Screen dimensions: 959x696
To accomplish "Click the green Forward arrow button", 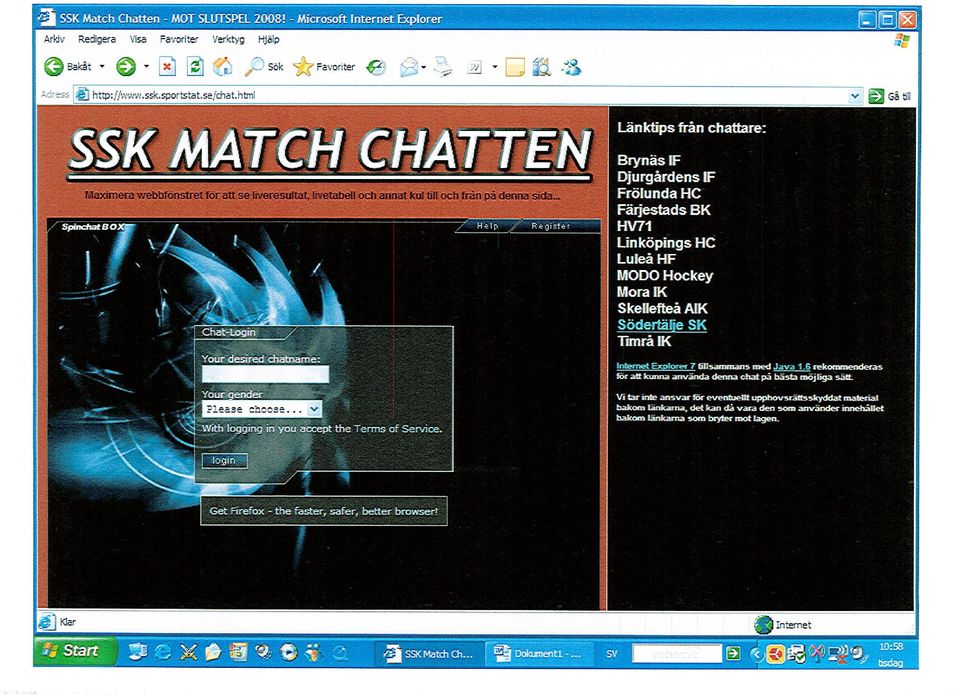I will (x=126, y=67).
